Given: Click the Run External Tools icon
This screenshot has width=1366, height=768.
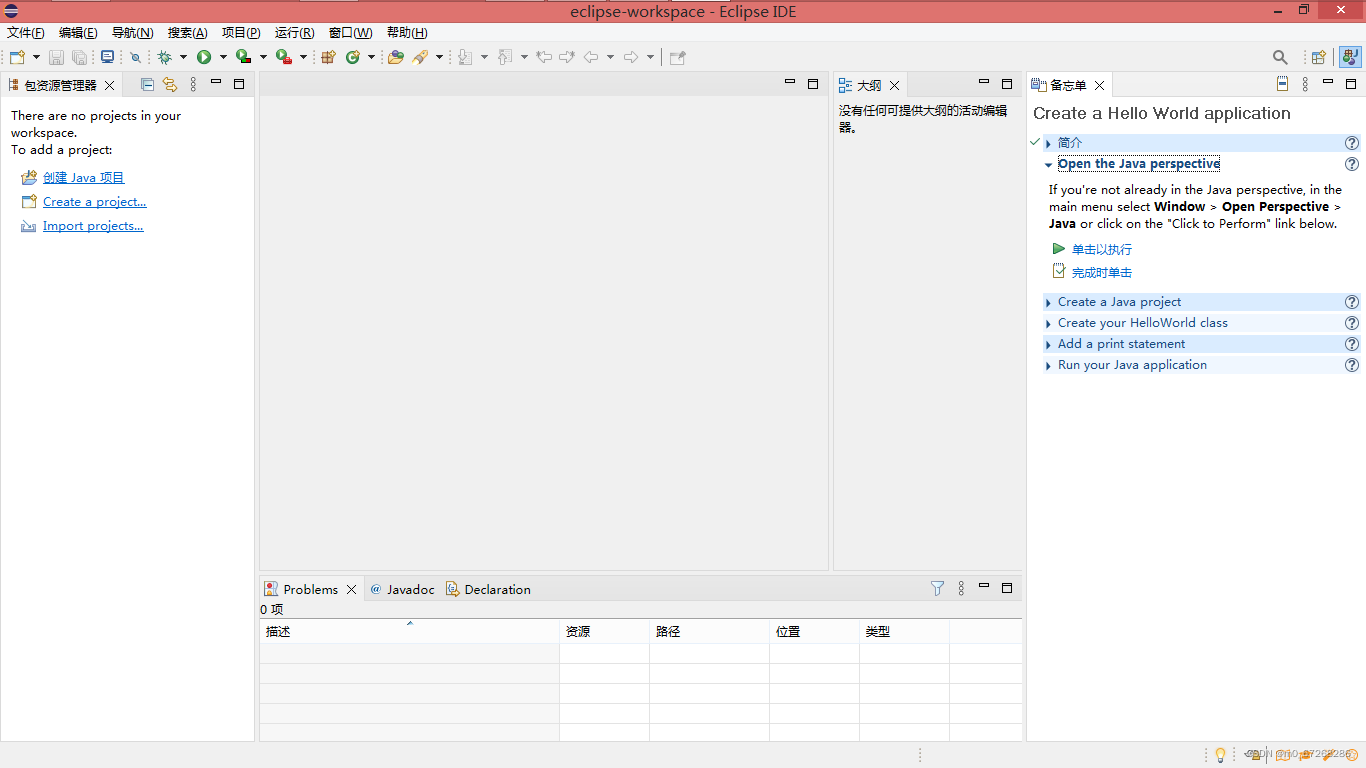Looking at the screenshot, I should [283, 57].
